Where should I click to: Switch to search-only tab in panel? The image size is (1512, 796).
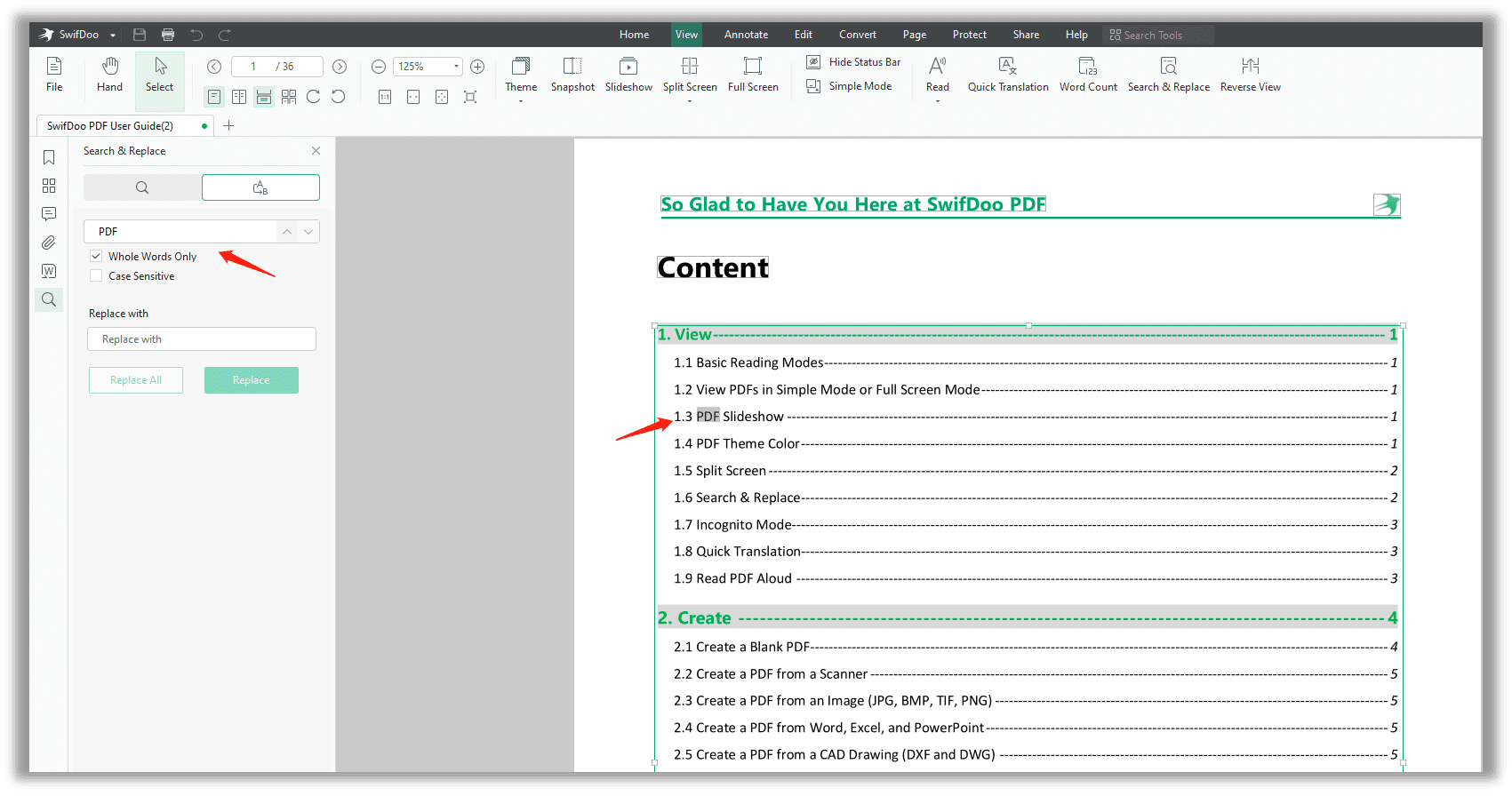(x=142, y=187)
